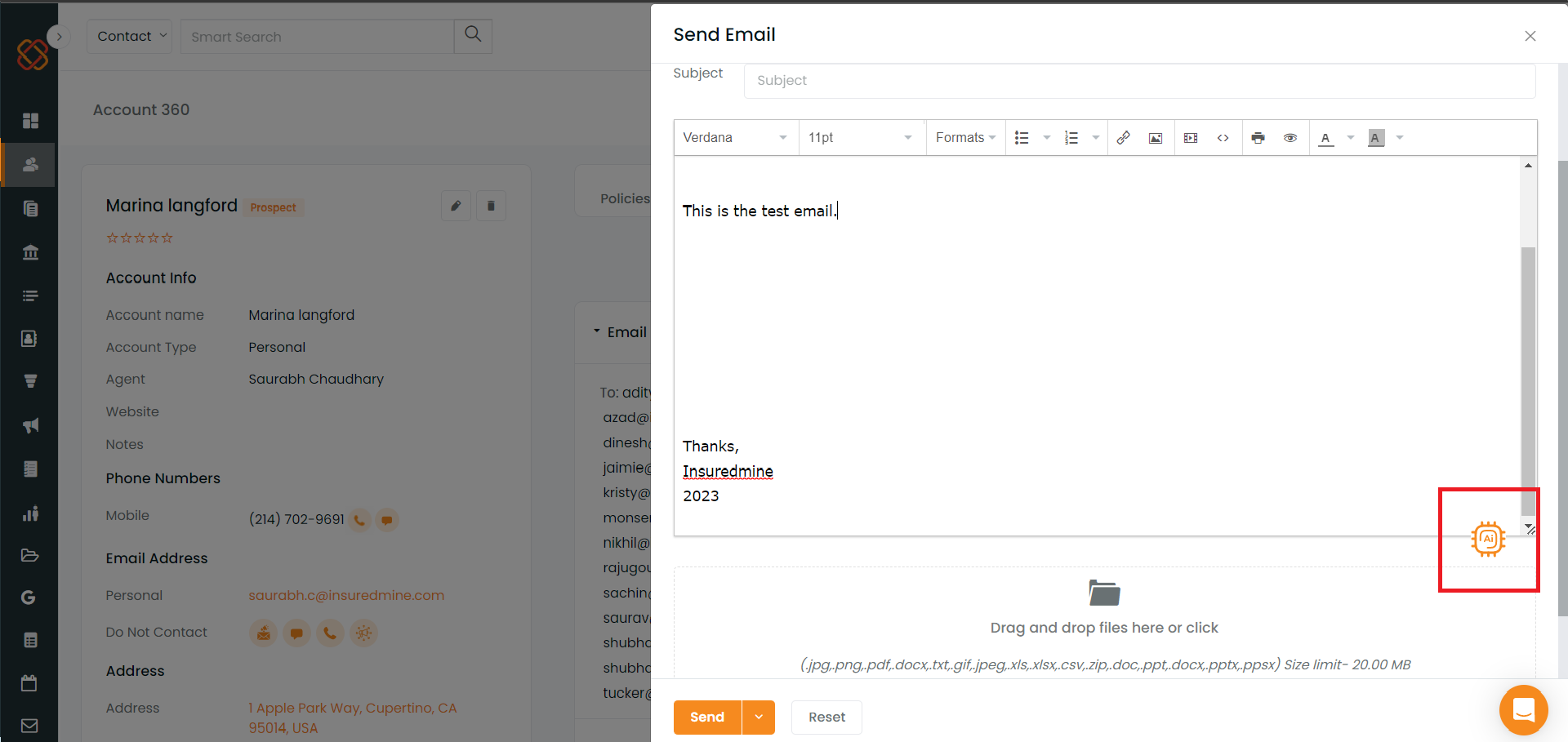1568x742 pixels.
Task: Open the 11pt font size dropdown
Action: click(861, 138)
